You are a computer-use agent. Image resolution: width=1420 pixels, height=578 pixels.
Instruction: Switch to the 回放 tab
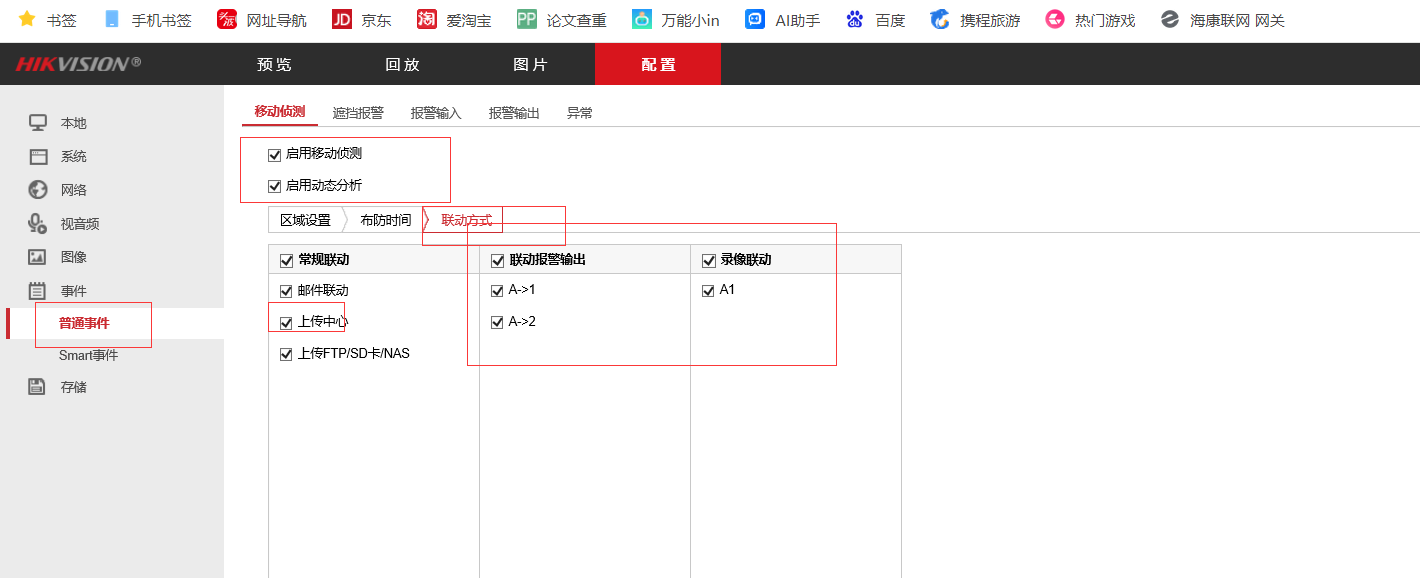tap(403, 63)
